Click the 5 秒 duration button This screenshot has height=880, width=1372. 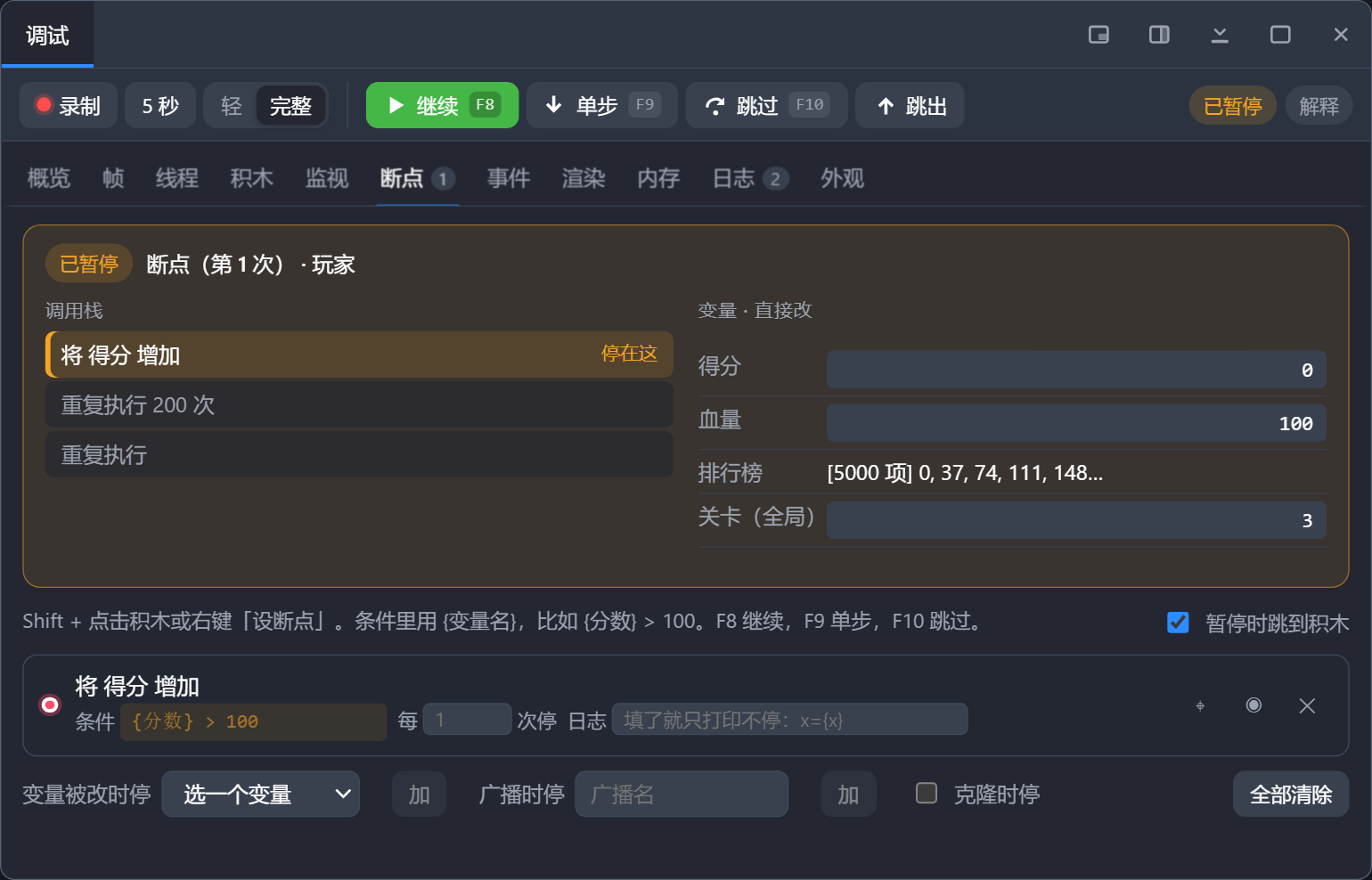pos(160,105)
